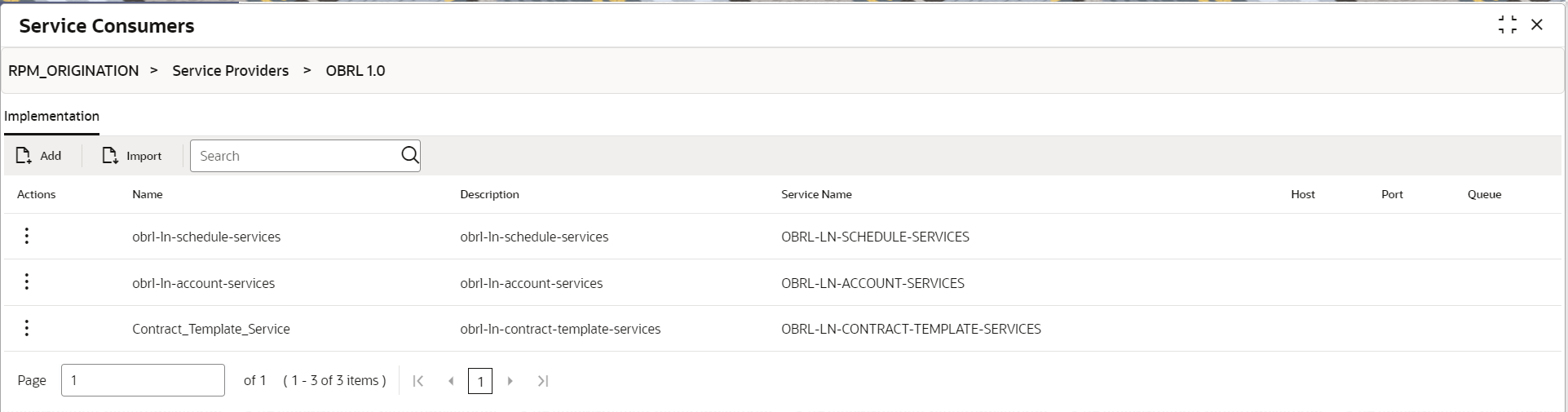Click the Import file icon

(110, 155)
